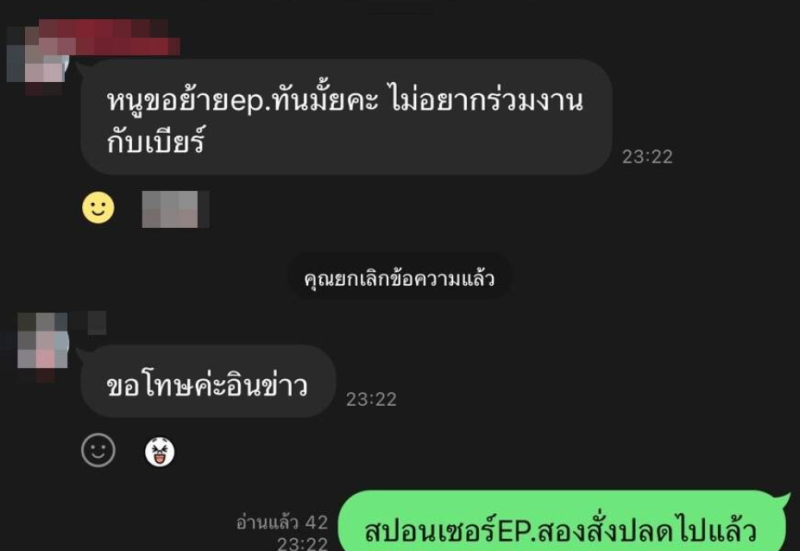Image resolution: width=800 pixels, height=551 pixels.
Task: Open the อ่านแล้ว 42 read-by list
Action: [x=282, y=522]
